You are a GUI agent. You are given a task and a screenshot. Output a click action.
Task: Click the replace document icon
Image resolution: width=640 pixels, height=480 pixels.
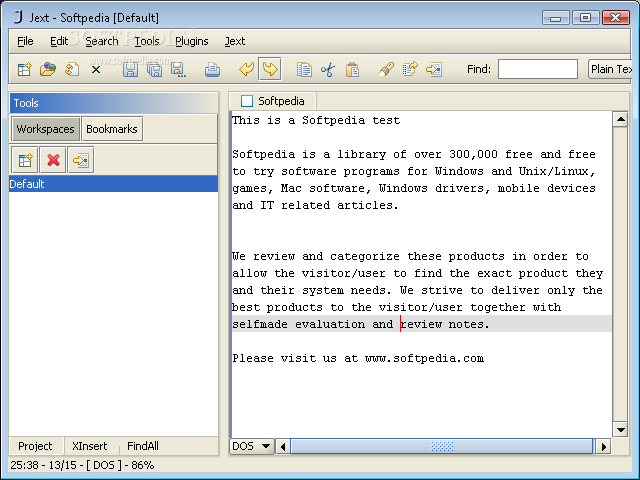pyautogui.click(x=410, y=69)
